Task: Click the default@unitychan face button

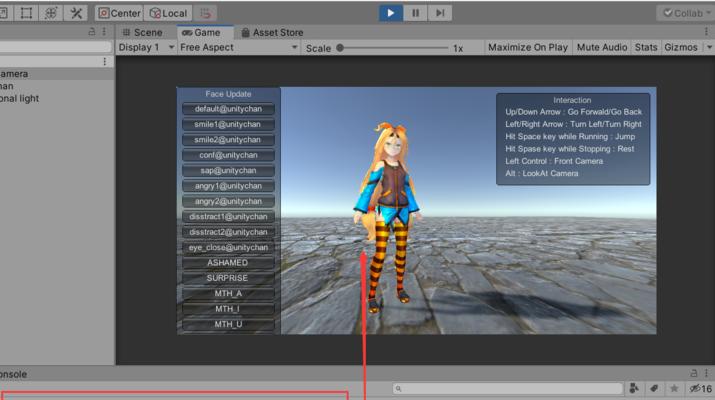Action: click(x=228, y=109)
